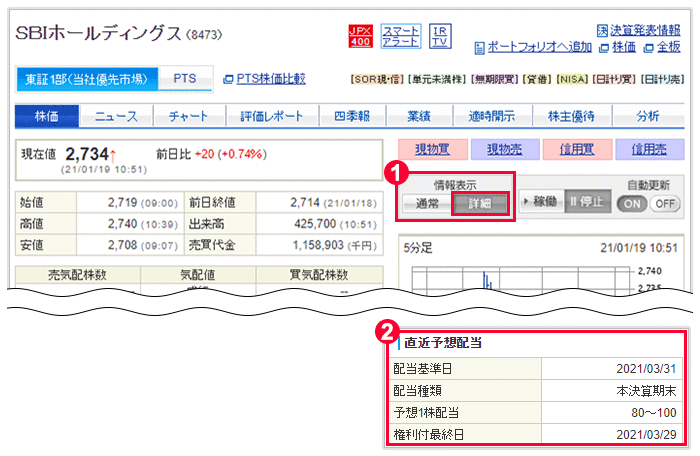This screenshot has width=700, height=456.
Task: Open the 業績 tab
Action: 419,117
